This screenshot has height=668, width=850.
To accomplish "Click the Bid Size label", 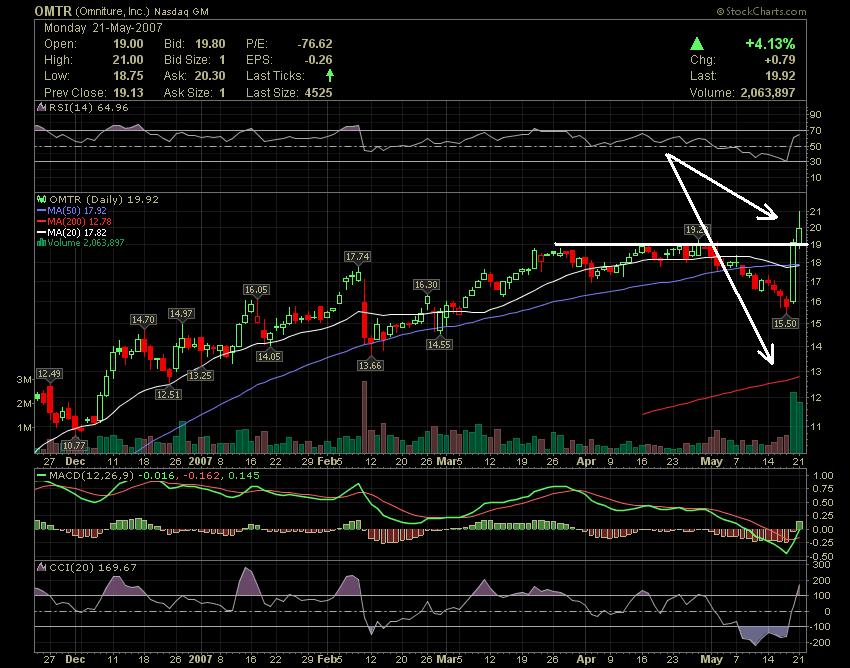I will point(187,60).
